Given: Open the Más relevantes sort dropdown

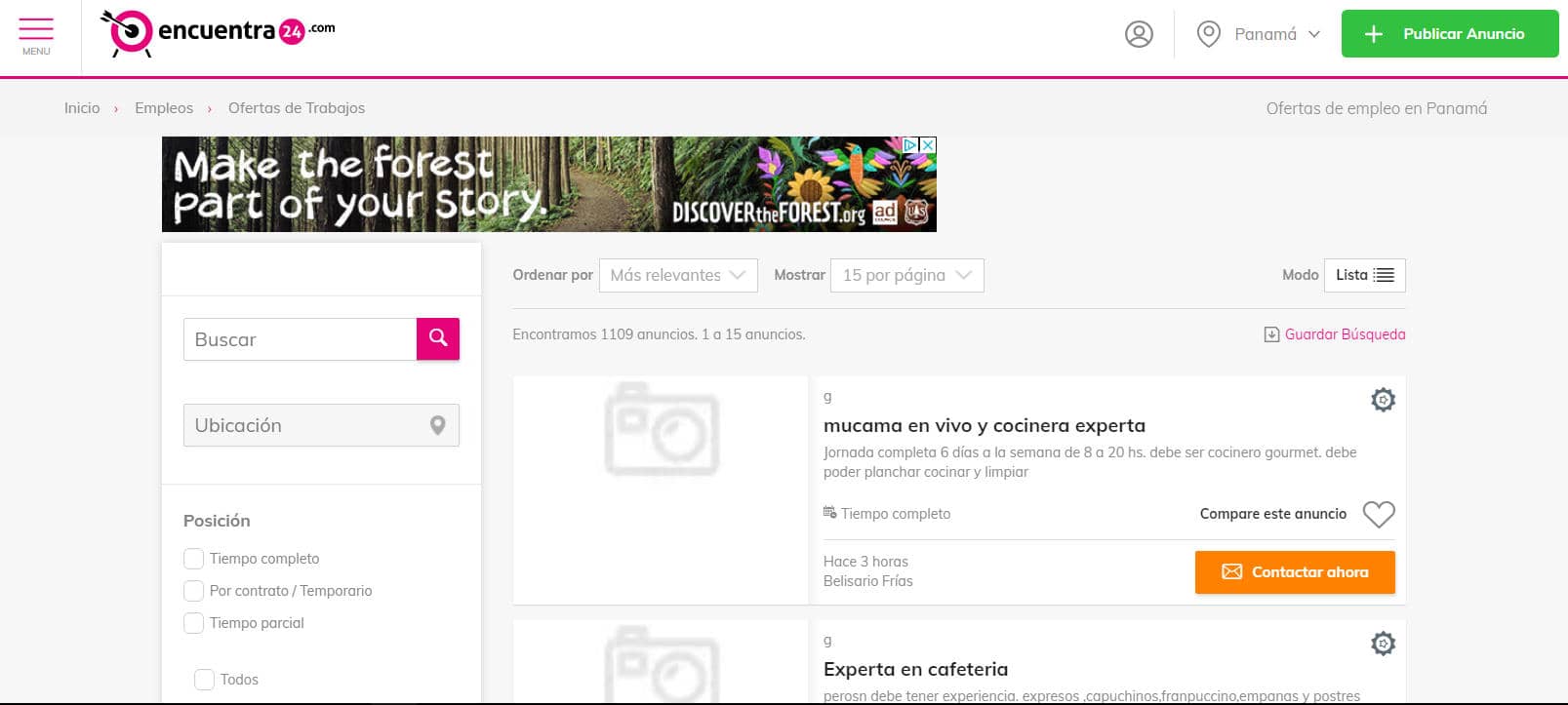Looking at the screenshot, I should click(x=678, y=275).
